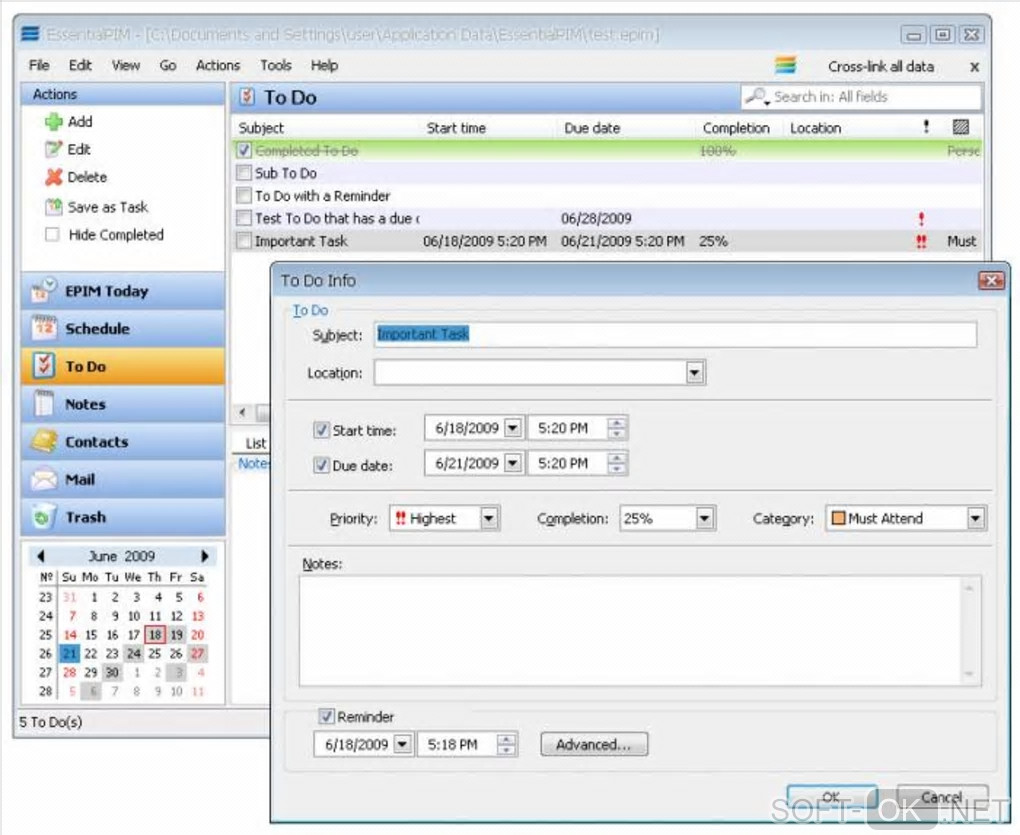1020x835 pixels.
Task: Select the To Do sidebar icon
Action: (44, 366)
